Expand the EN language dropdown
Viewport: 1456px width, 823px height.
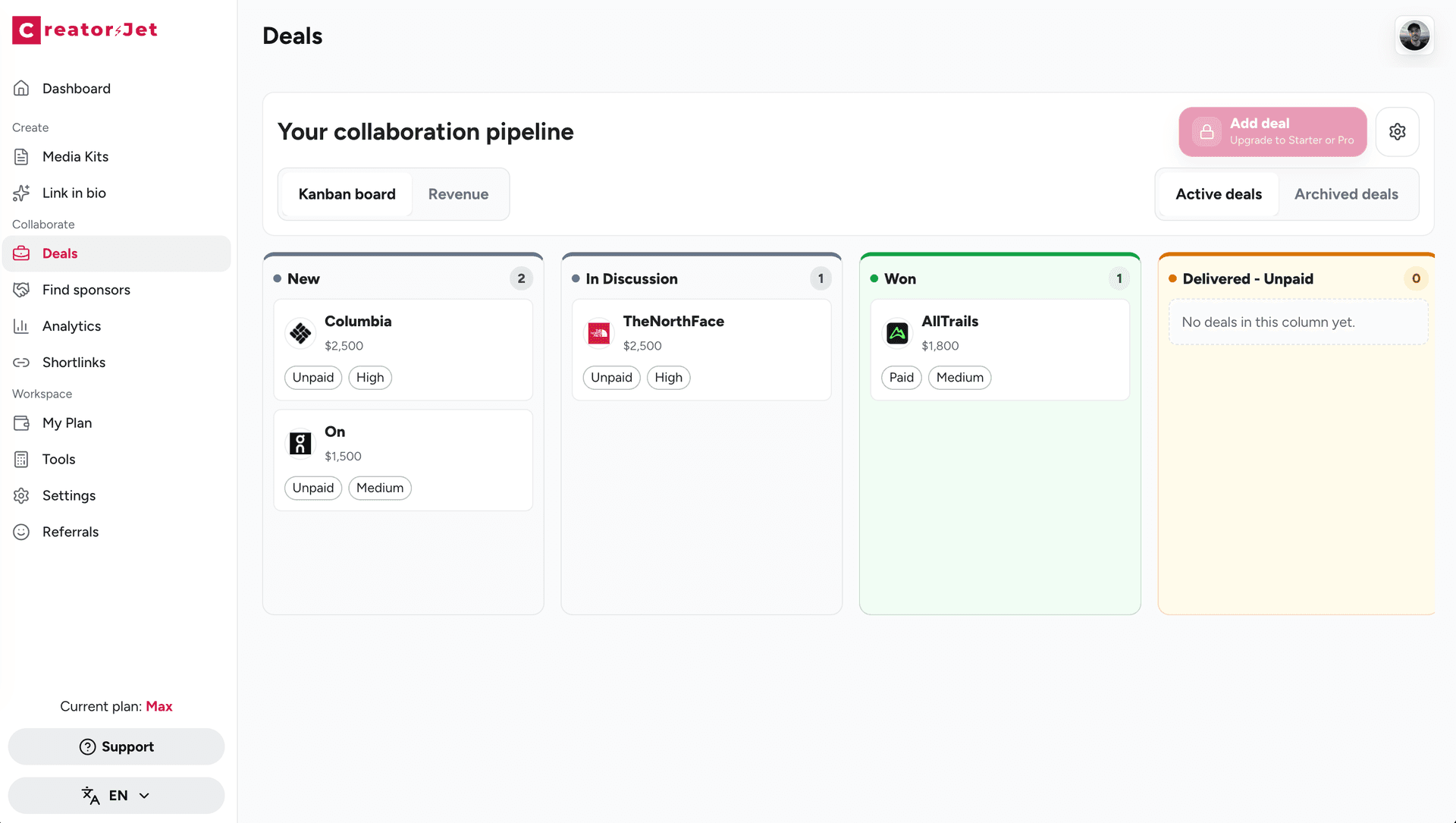pyautogui.click(x=116, y=796)
